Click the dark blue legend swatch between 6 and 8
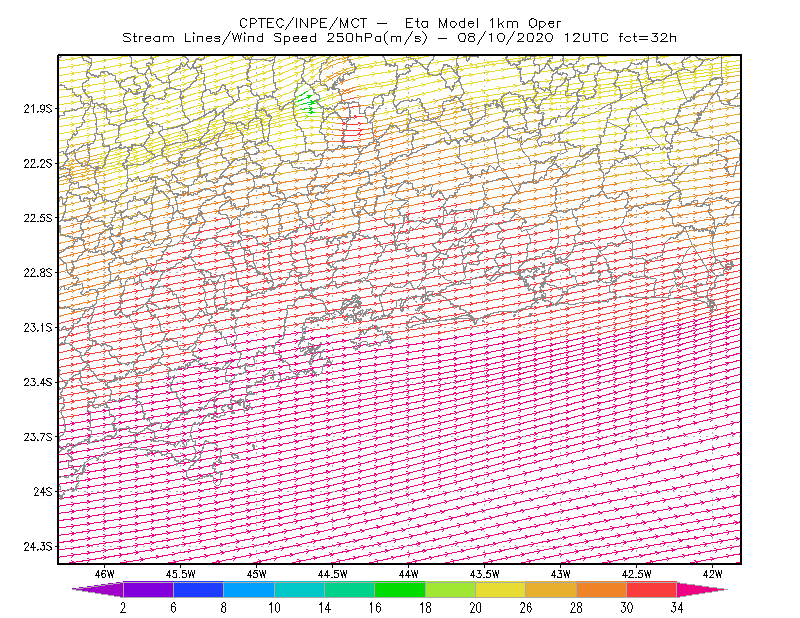 pos(198,589)
